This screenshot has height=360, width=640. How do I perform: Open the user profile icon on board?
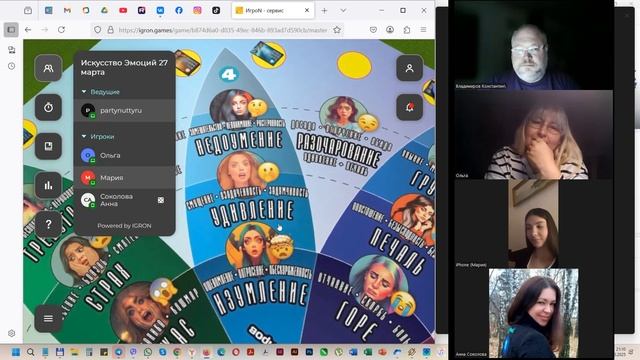coord(409,68)
